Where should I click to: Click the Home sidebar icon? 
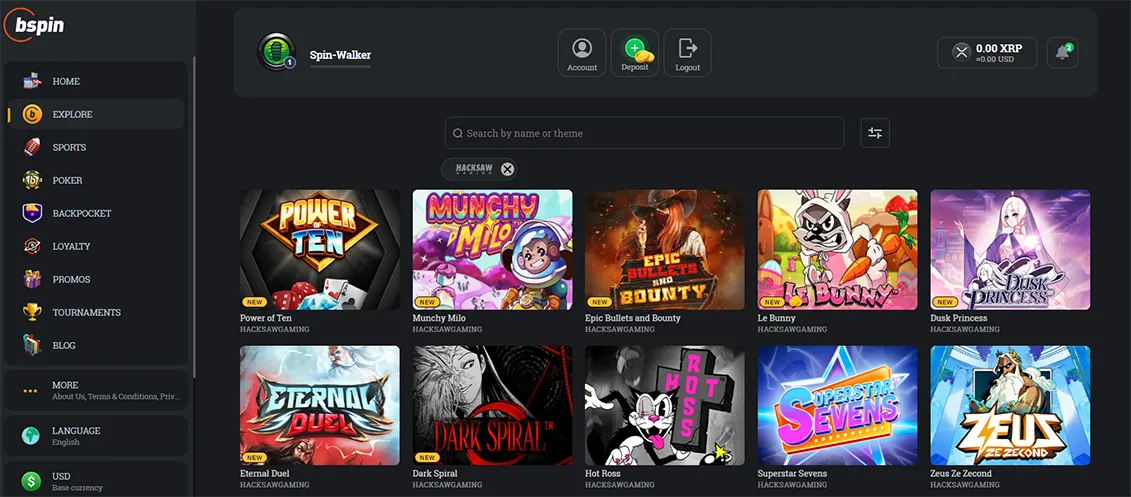coord(32,82)
